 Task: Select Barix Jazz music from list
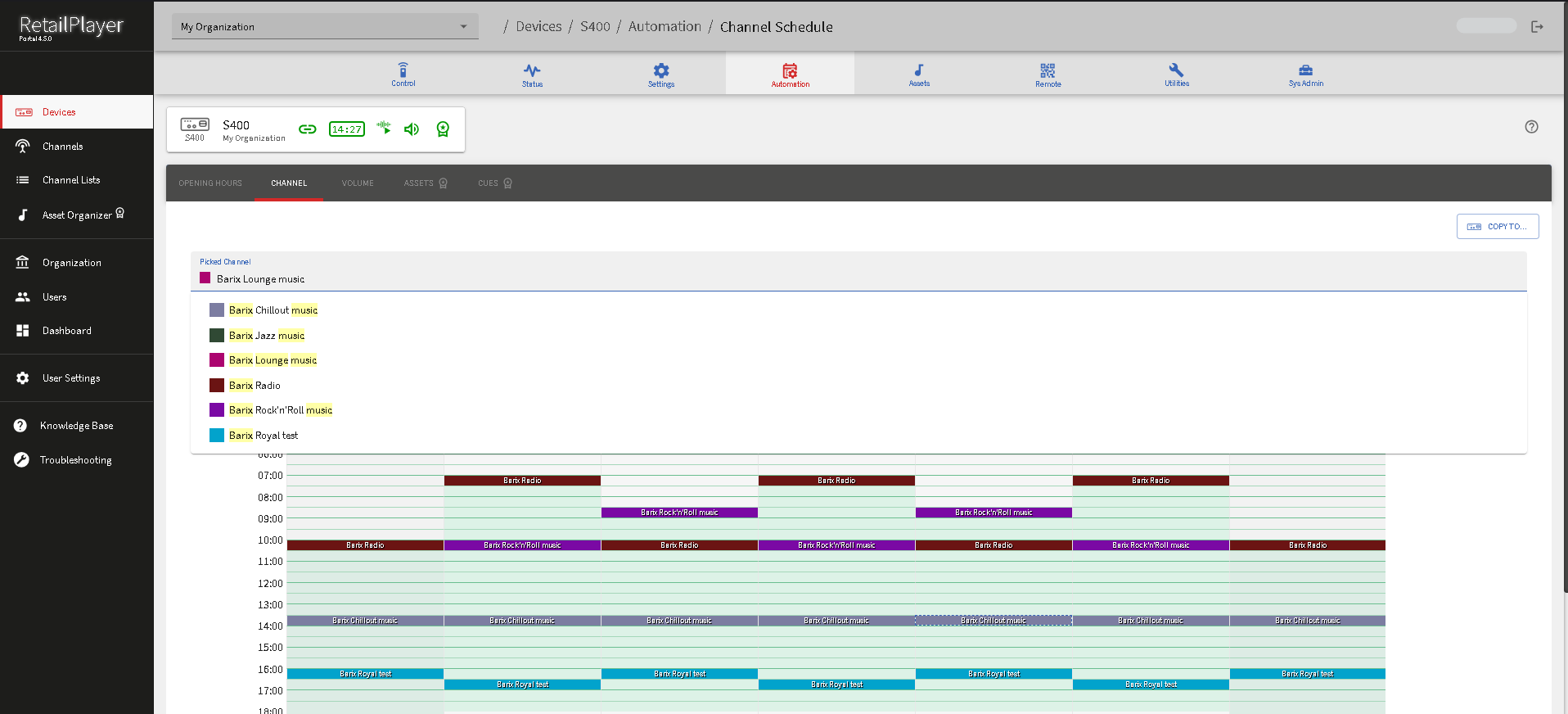point(267,336)
